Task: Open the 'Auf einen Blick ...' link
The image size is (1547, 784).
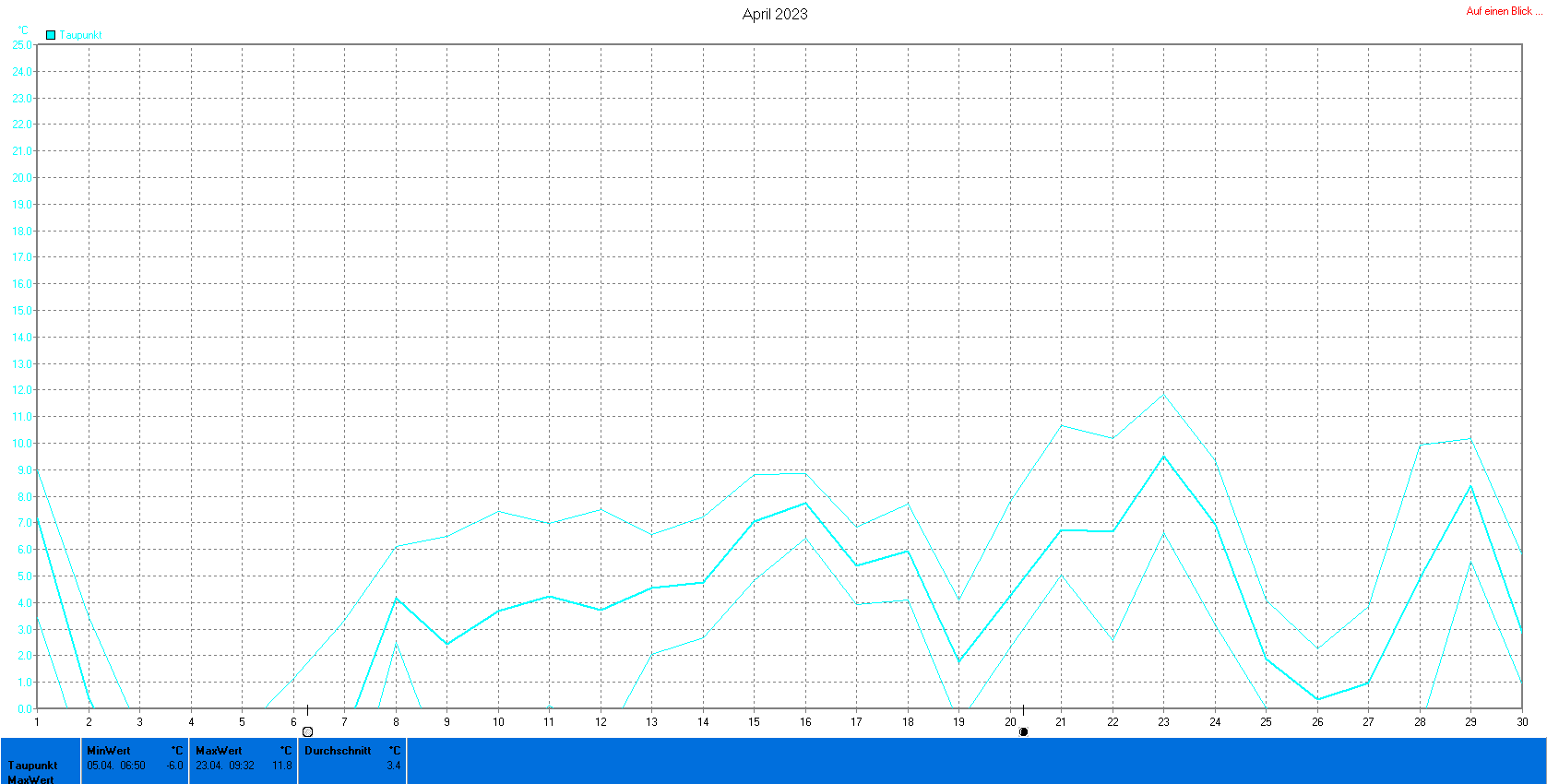Action: click(1504, 11)
